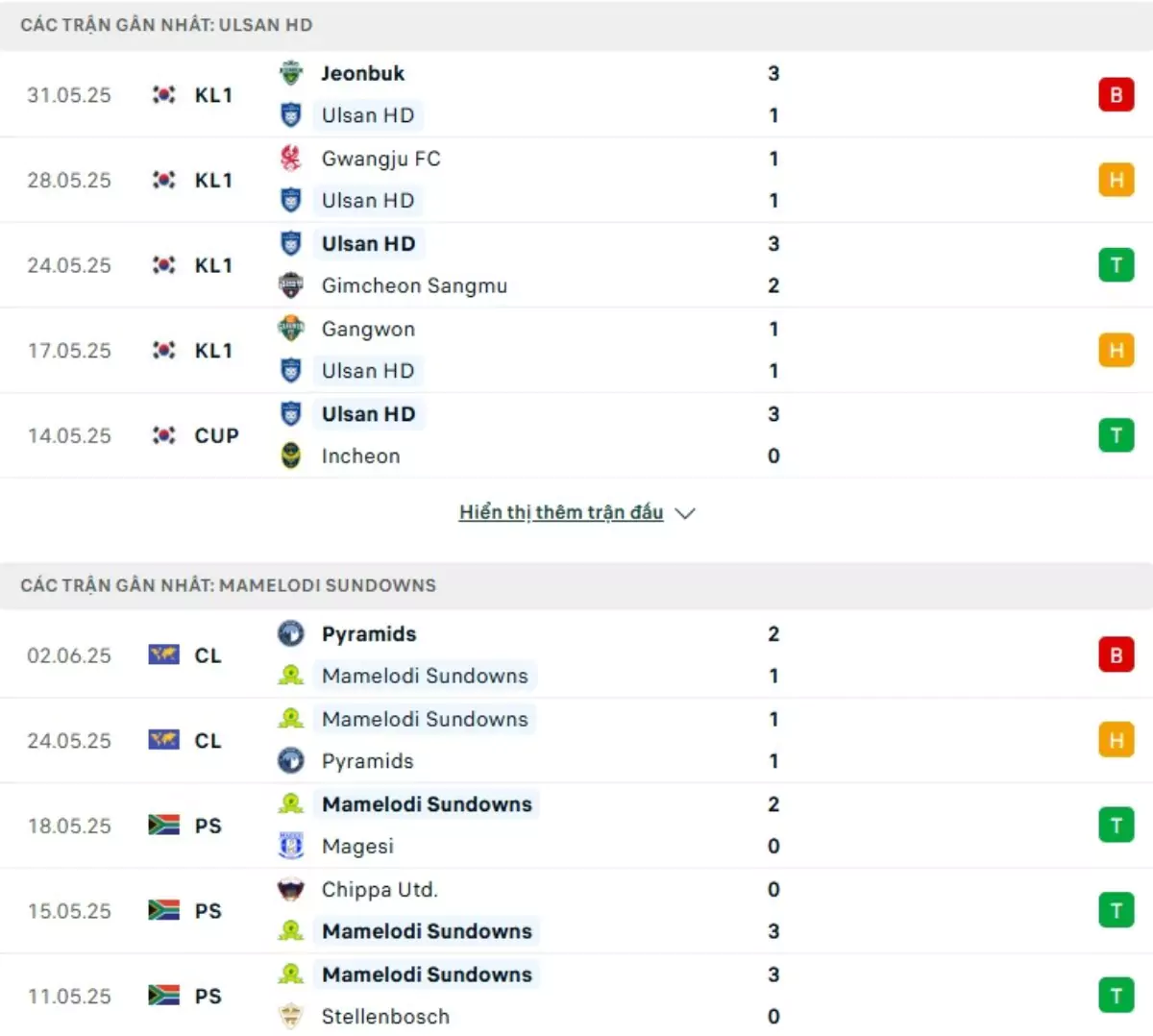Select the team name Magesi
1153x1036 pixels.
click(x=357, y=847)
